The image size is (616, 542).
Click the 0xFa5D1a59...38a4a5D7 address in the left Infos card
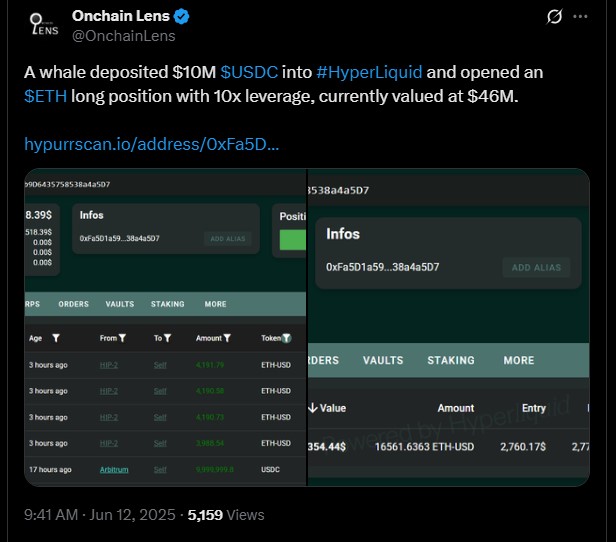pyautogui.click(x=119, y=238)
